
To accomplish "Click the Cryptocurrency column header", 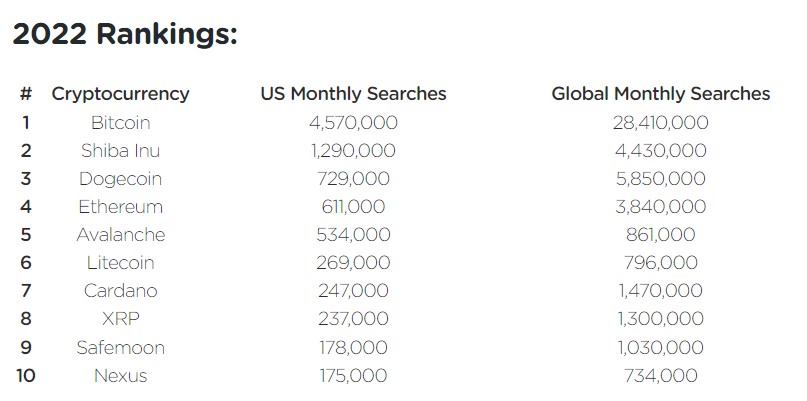I will click(120, 94).
